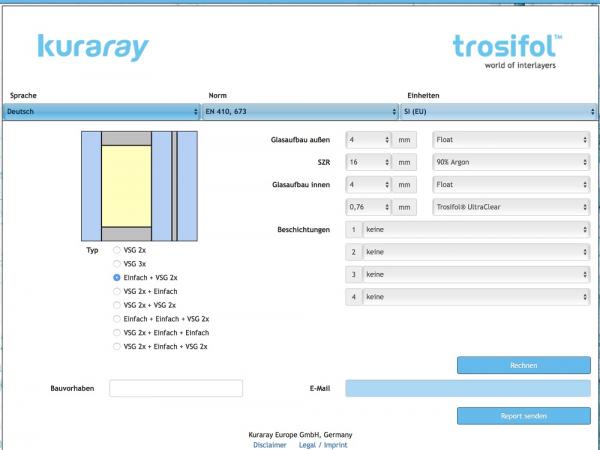Click the SZR label

tap(324, 163)
